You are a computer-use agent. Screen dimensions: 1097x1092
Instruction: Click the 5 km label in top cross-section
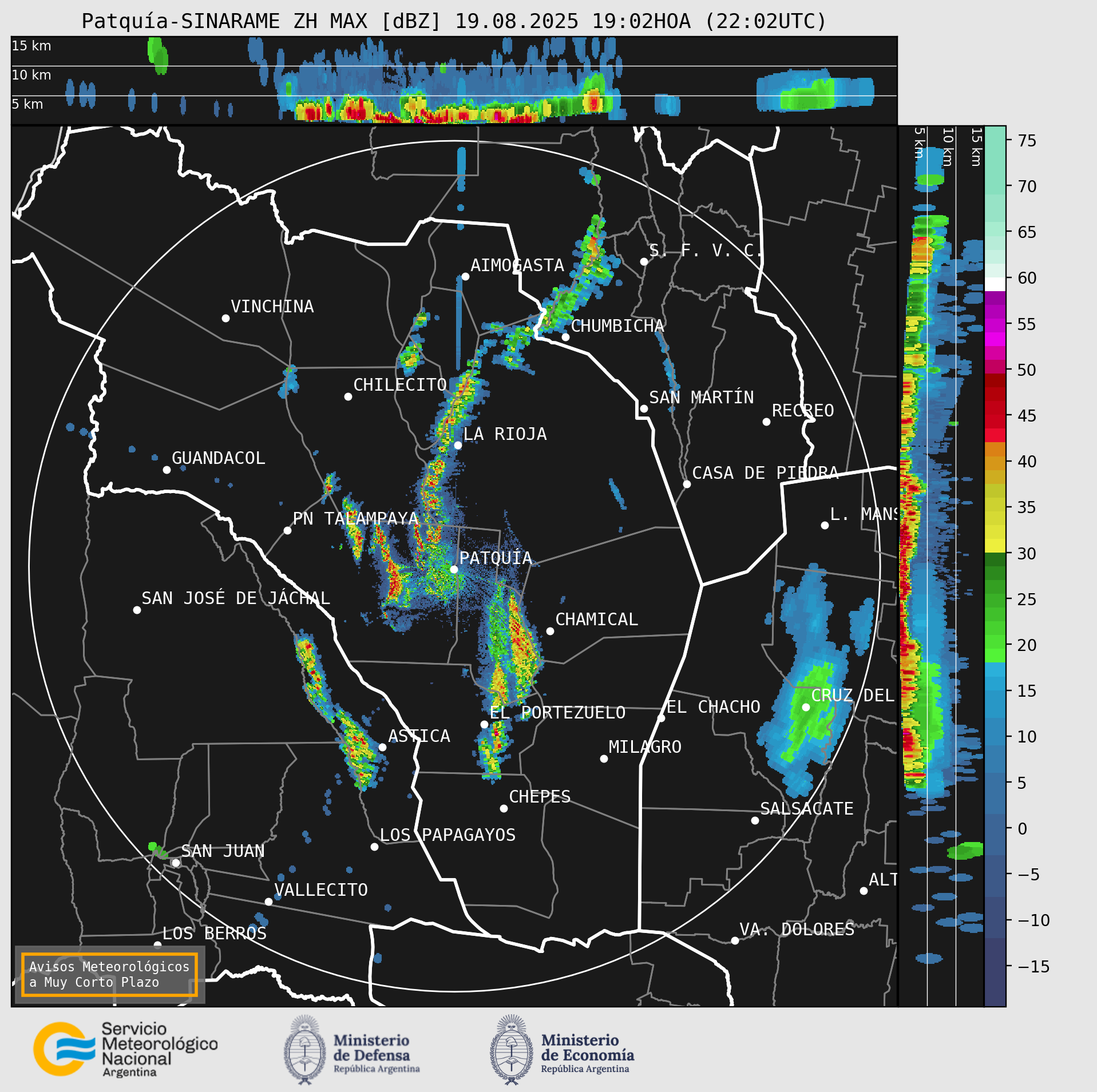[x=27, y=104]
